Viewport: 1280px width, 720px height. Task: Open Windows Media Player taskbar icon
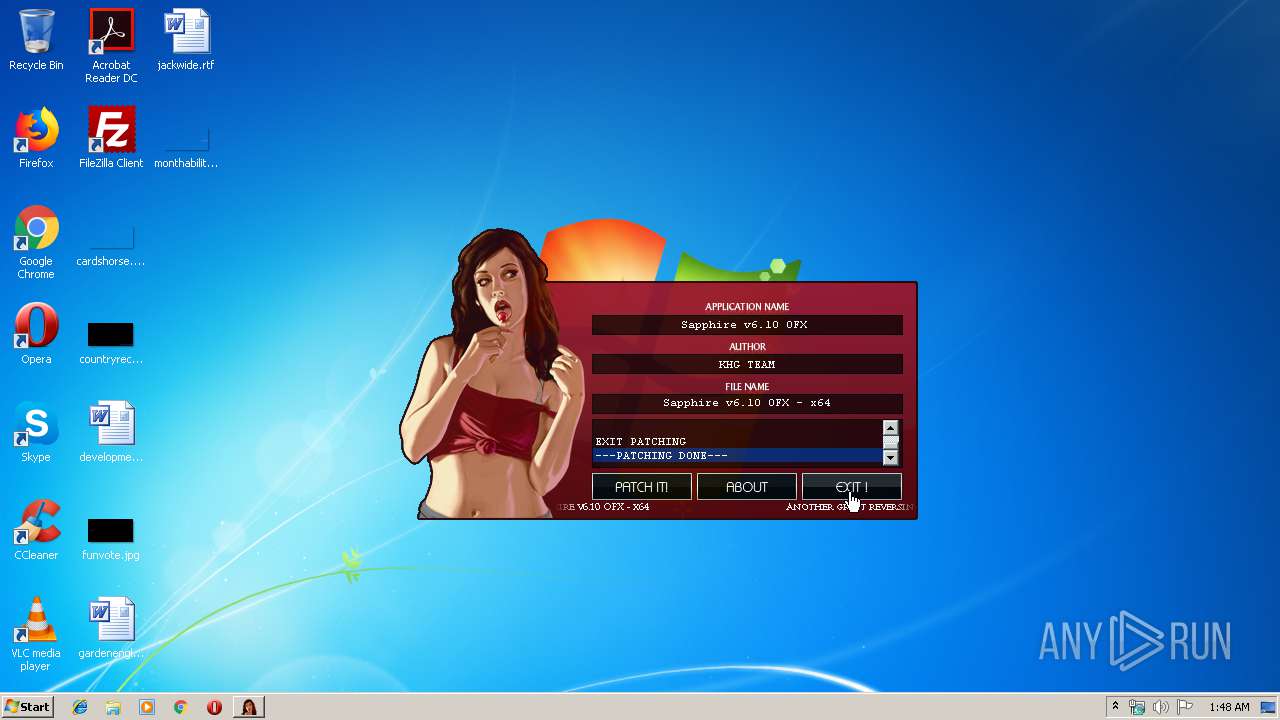coord(147,707)
